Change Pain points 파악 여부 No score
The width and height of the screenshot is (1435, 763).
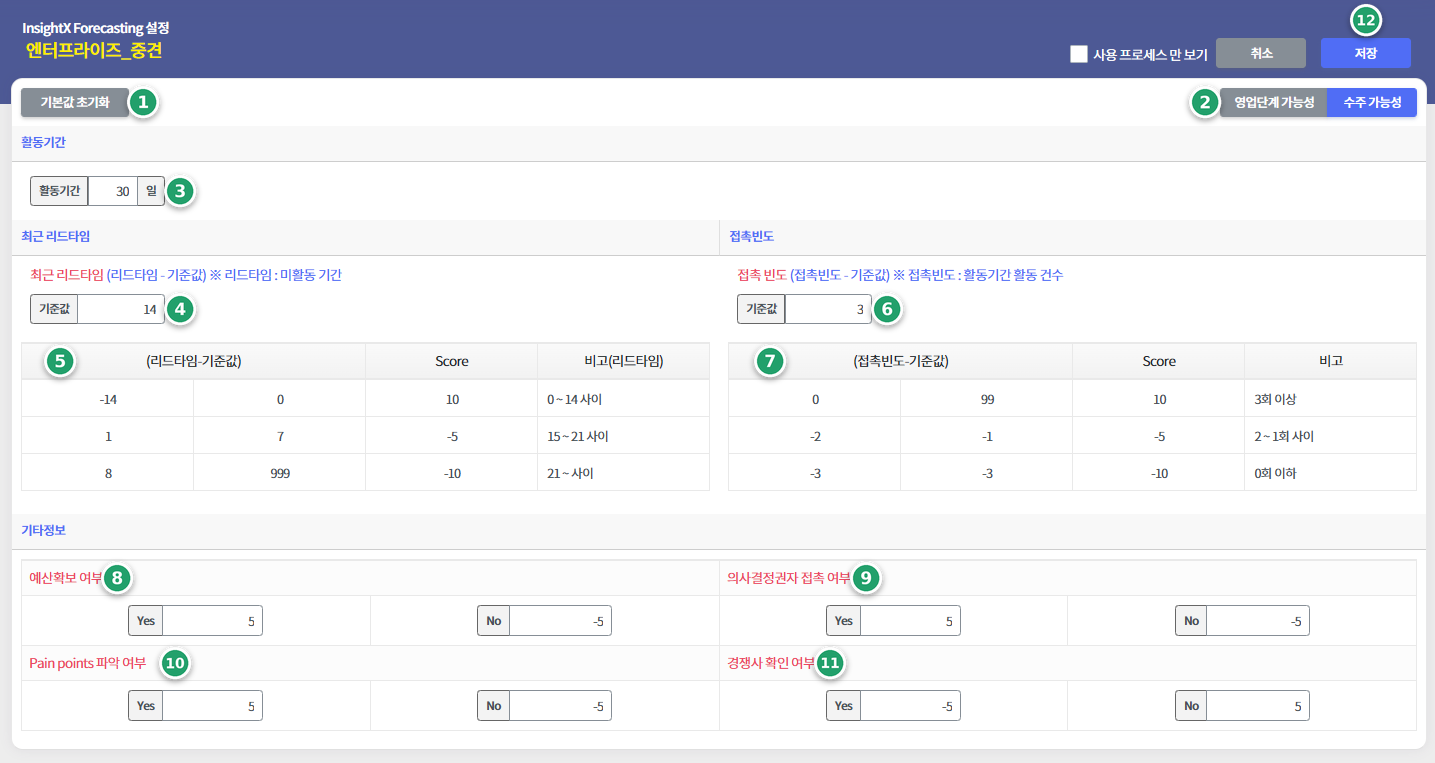560,706
